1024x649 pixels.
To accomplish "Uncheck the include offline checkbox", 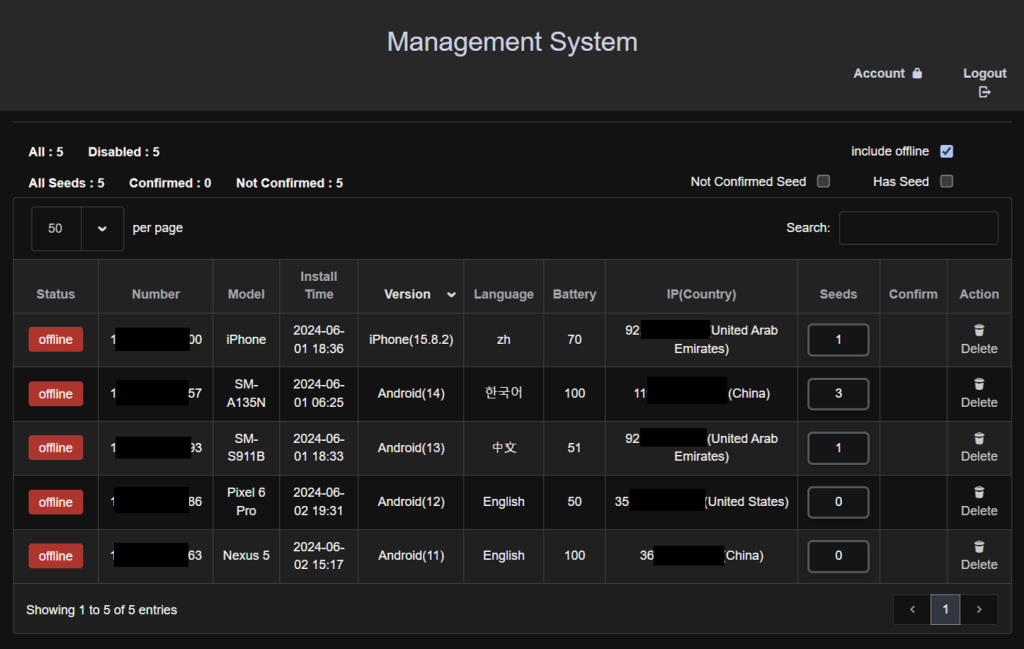I will 946,151.
